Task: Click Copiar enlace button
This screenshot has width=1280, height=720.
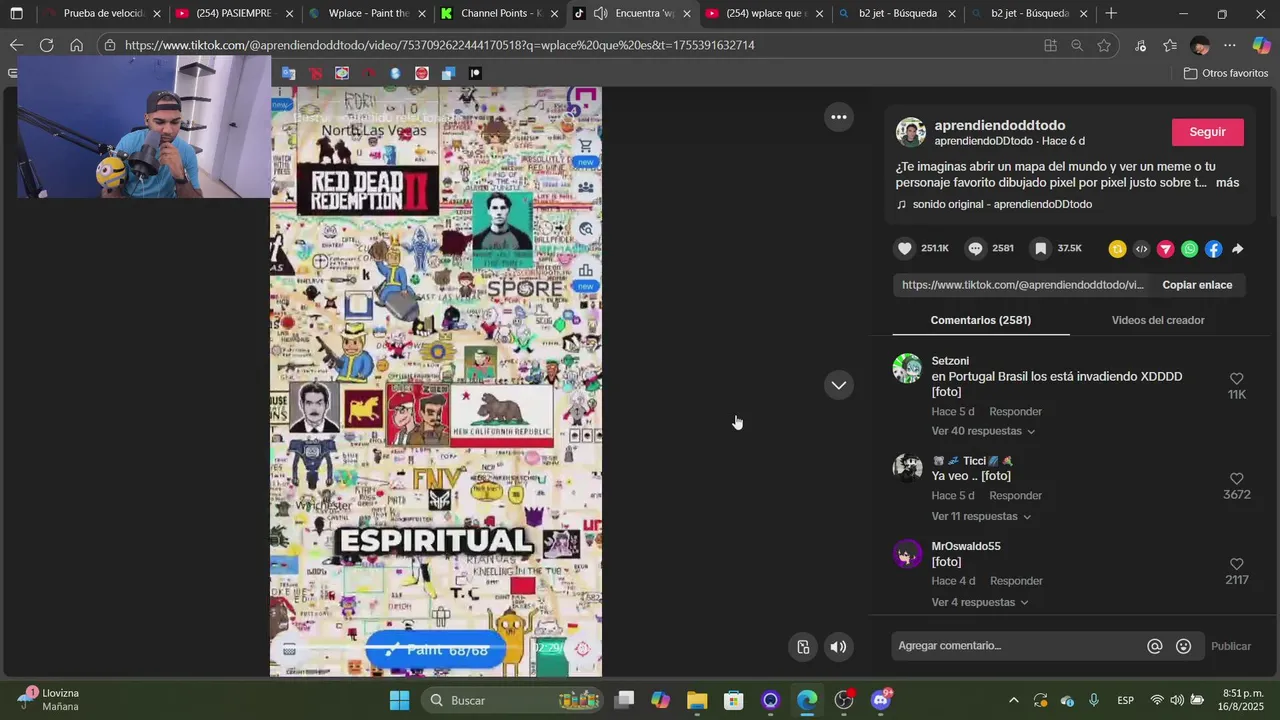Action: 1197,285
